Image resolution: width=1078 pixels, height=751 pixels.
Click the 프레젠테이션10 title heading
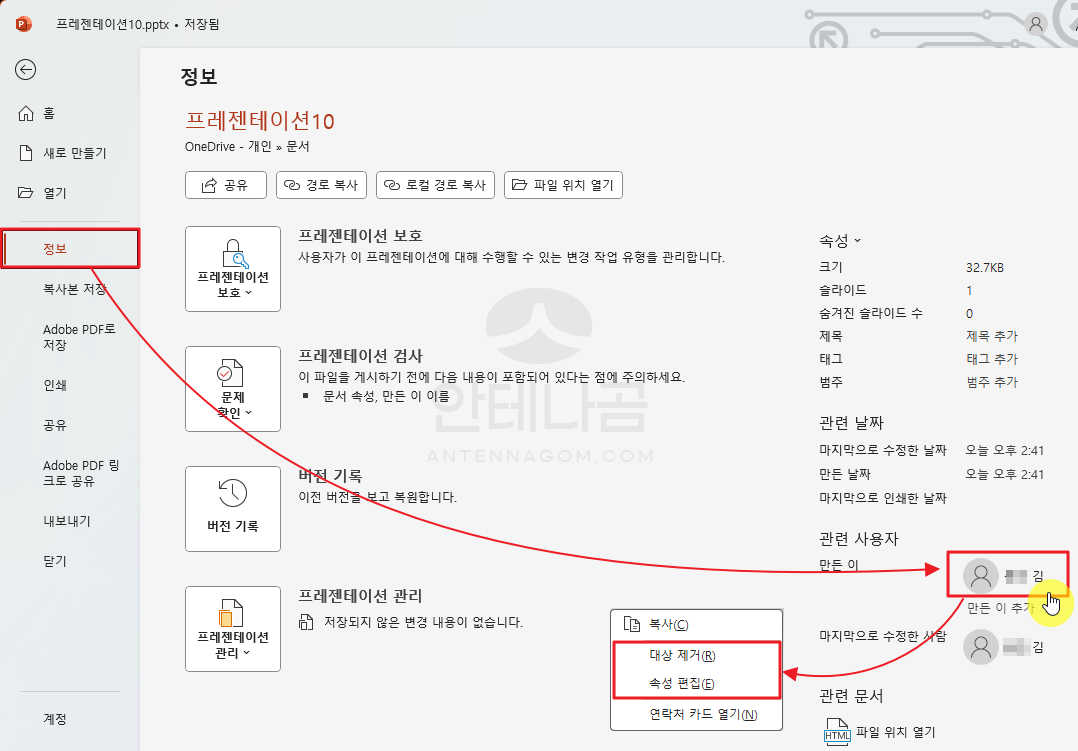point(260,121)
